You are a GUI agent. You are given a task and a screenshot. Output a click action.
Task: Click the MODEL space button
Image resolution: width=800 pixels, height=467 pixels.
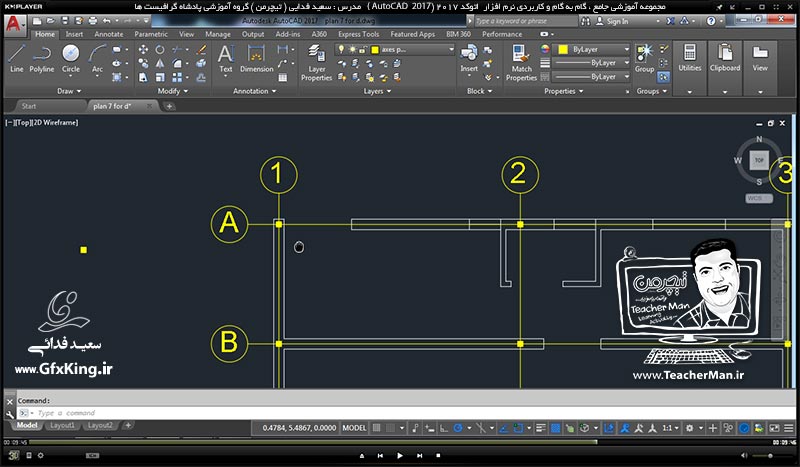[x=354, y=428]
